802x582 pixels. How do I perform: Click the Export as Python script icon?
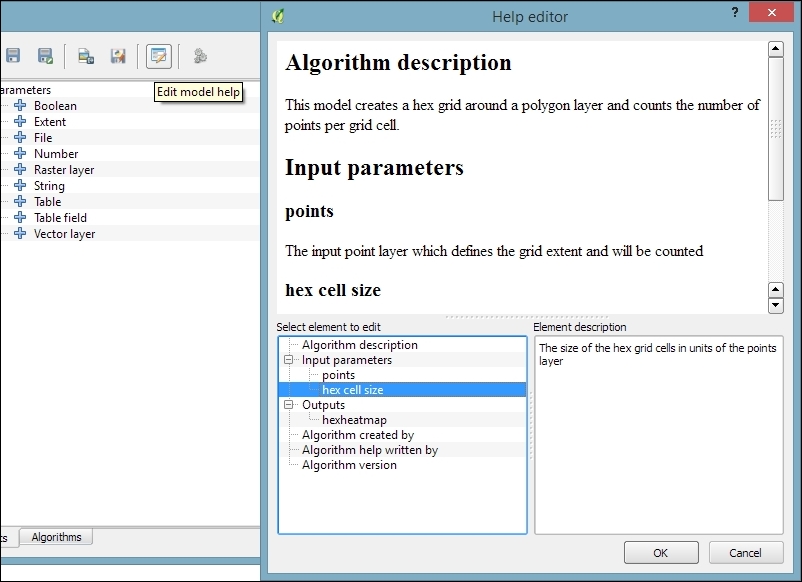[118, 56]
